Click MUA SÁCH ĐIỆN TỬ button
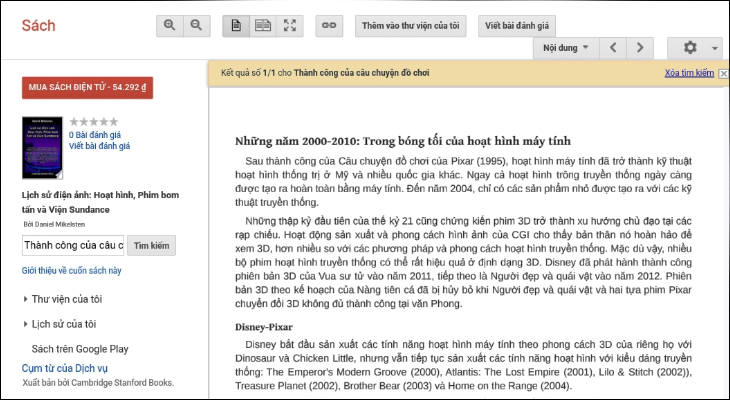 88,88
